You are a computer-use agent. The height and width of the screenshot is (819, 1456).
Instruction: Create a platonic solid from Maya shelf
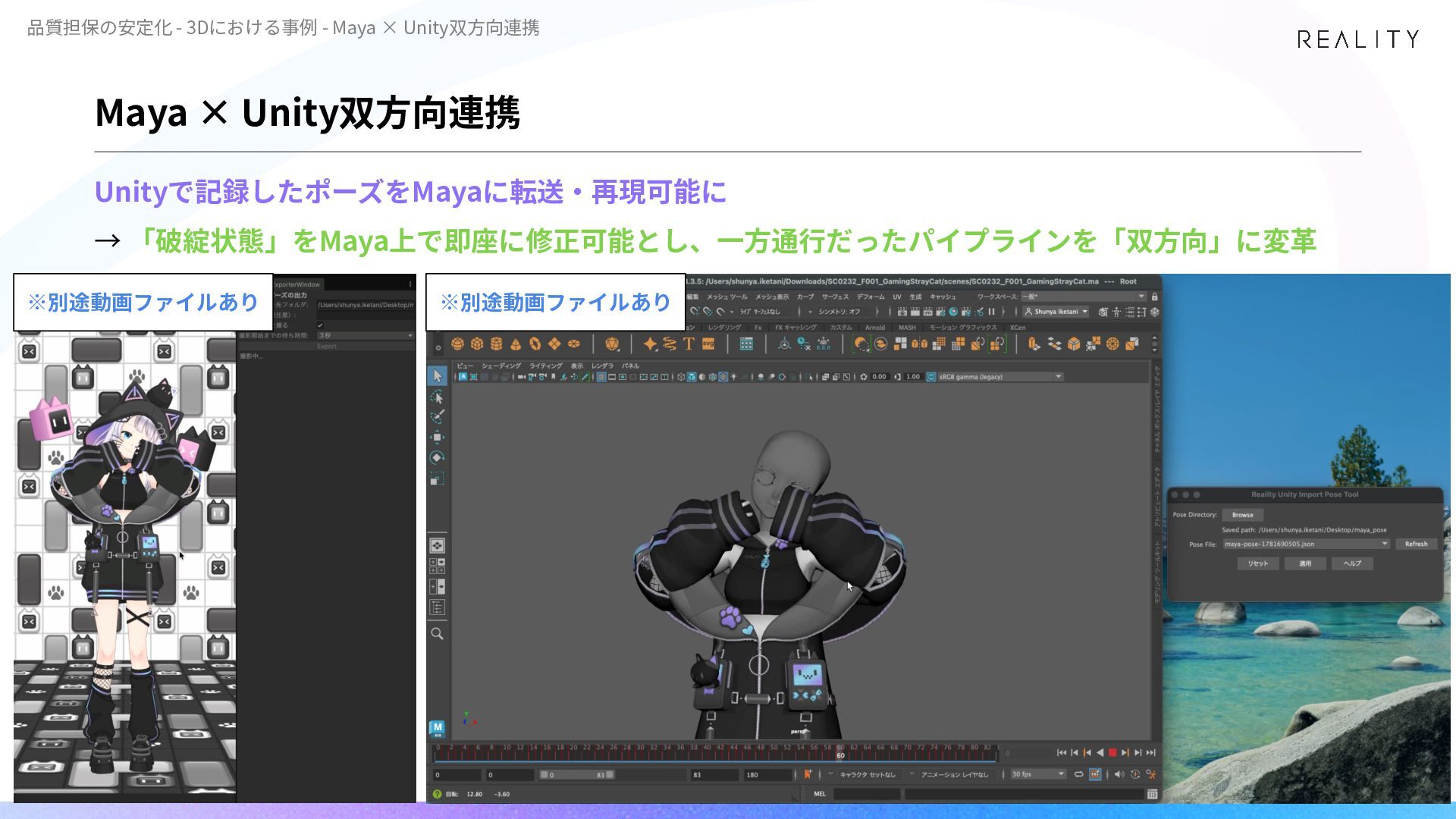(612, 344)
